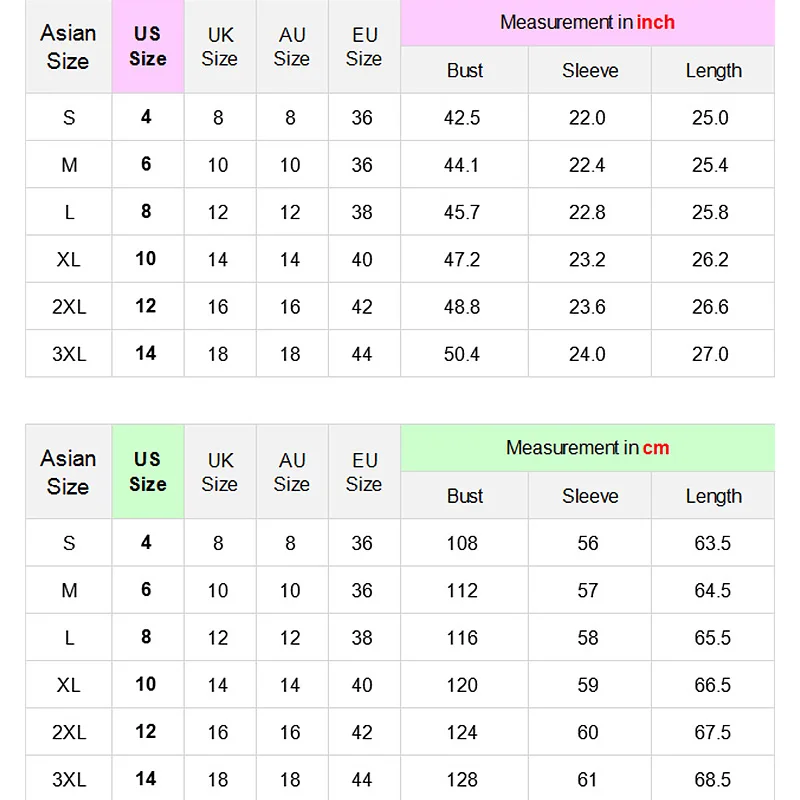Select the XL row label in cm table
The height and width of the screenshot is (800, 800).
point(69,685)
